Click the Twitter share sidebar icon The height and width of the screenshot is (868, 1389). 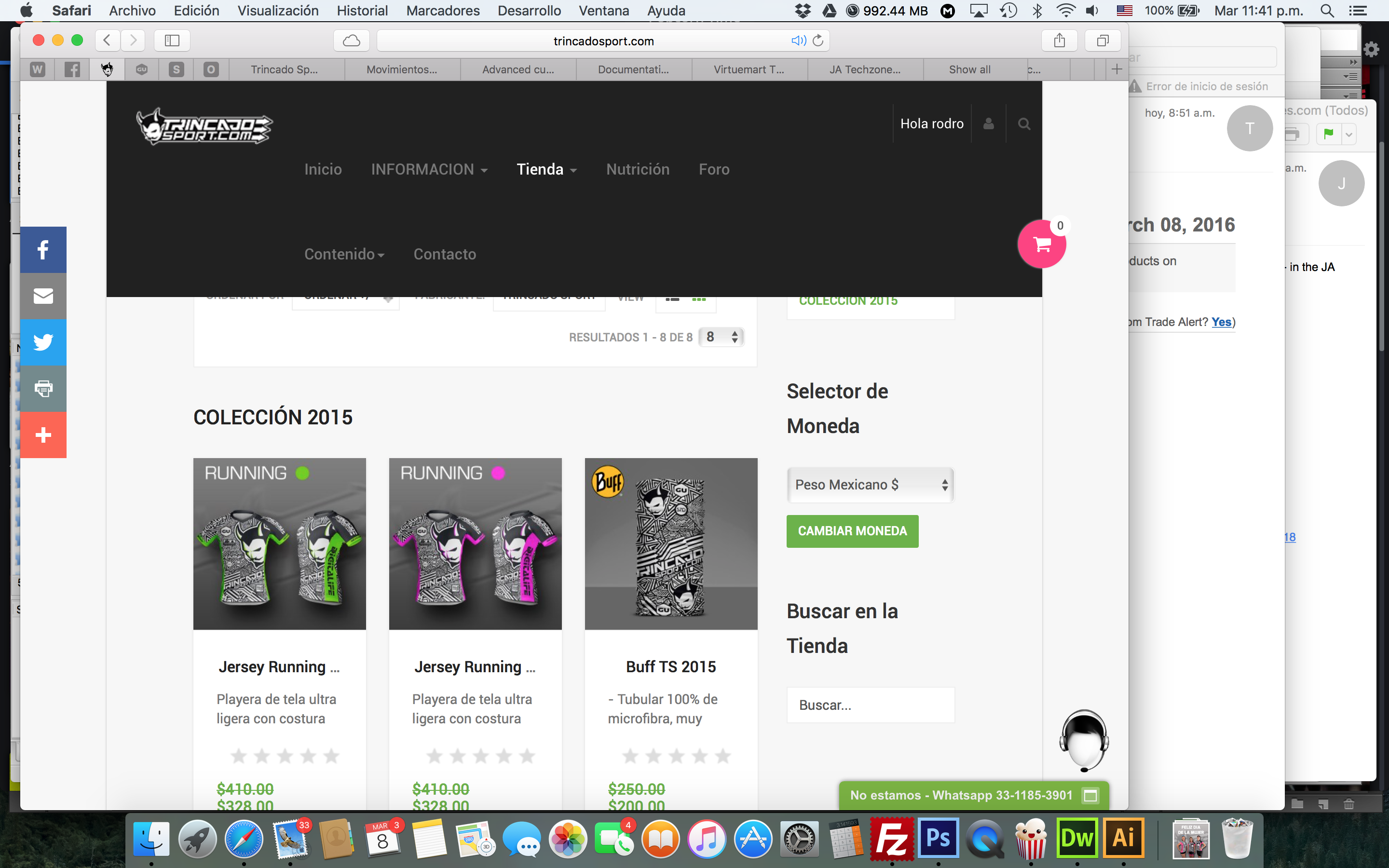[43, 342]
